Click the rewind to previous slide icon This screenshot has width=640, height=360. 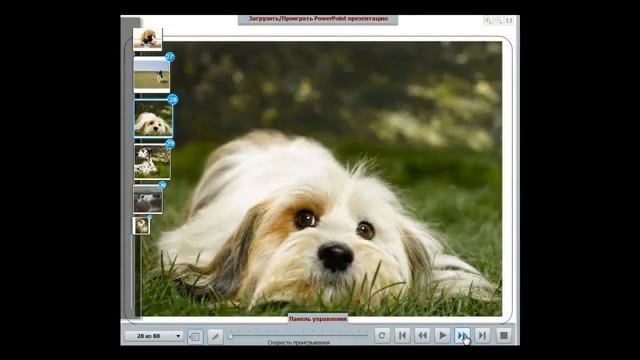422,336
